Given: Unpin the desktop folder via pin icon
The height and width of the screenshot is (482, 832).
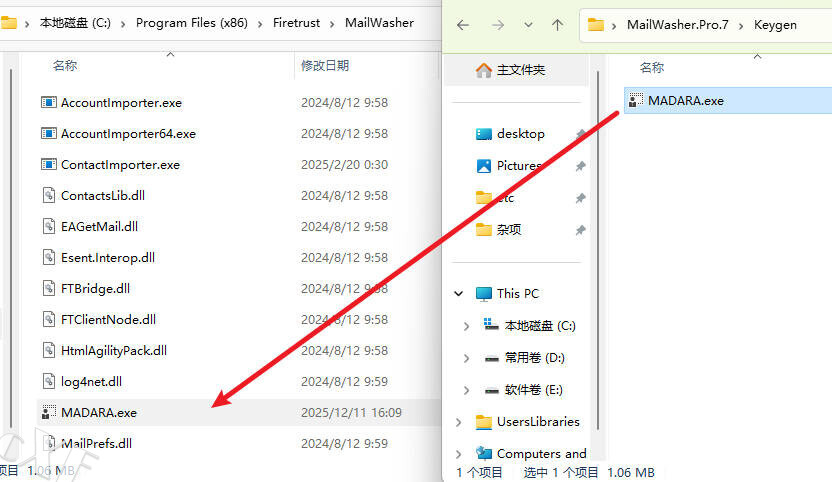Looking at the screenshot, I should tap(581, 134).
